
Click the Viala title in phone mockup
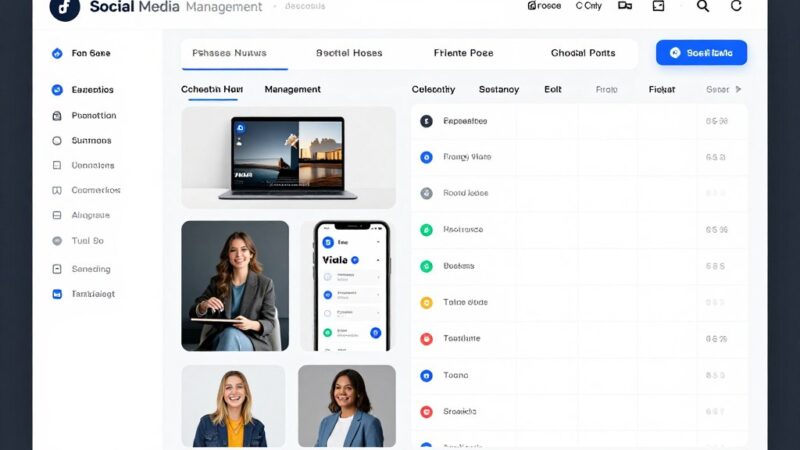coord(335,260)
